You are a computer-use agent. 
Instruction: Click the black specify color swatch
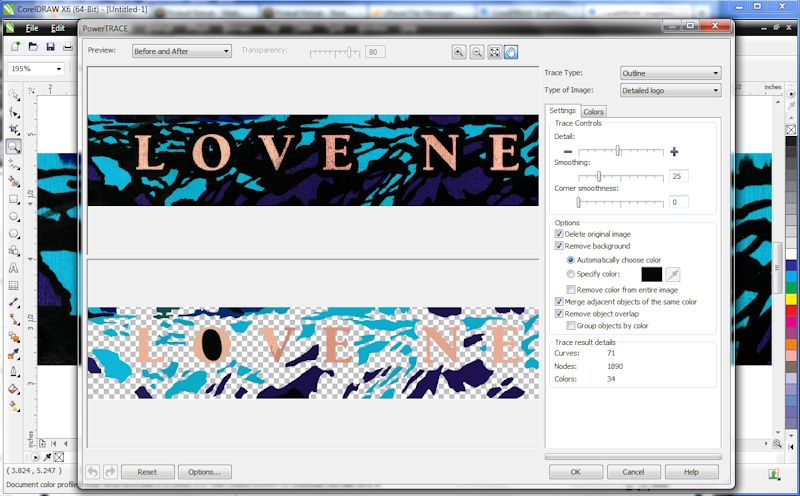[651, 273]
